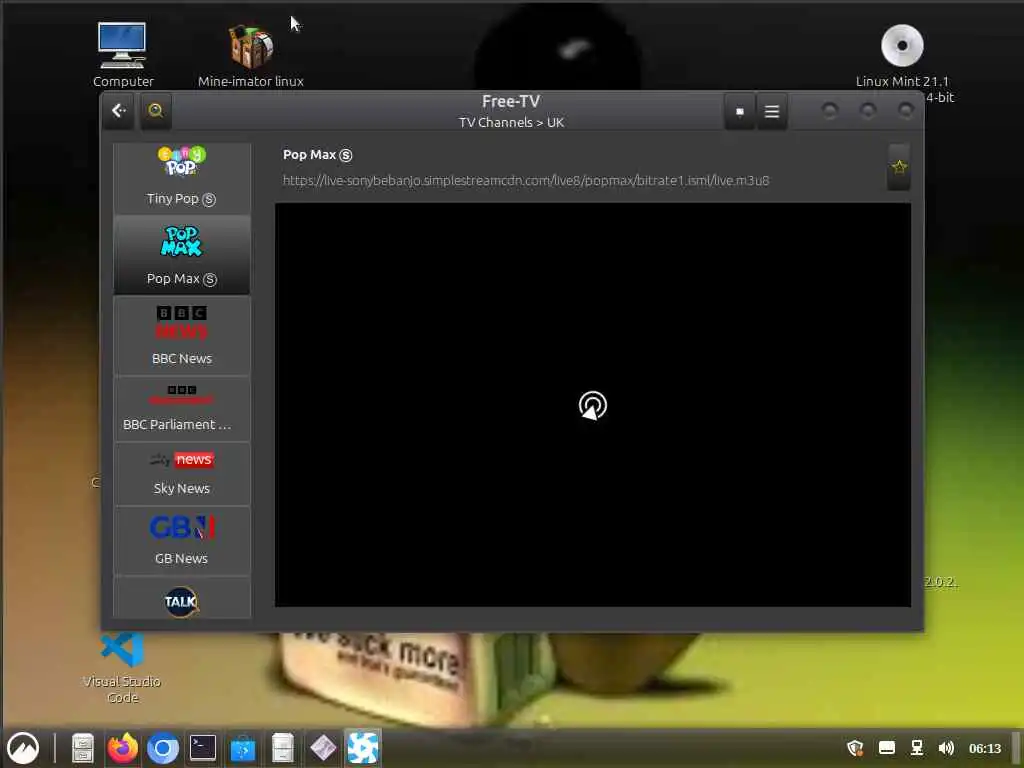The width and height of the screenshot is (1024, 768).
Task: Open the purple diamond app in taskbar
Action: [323, 748]
